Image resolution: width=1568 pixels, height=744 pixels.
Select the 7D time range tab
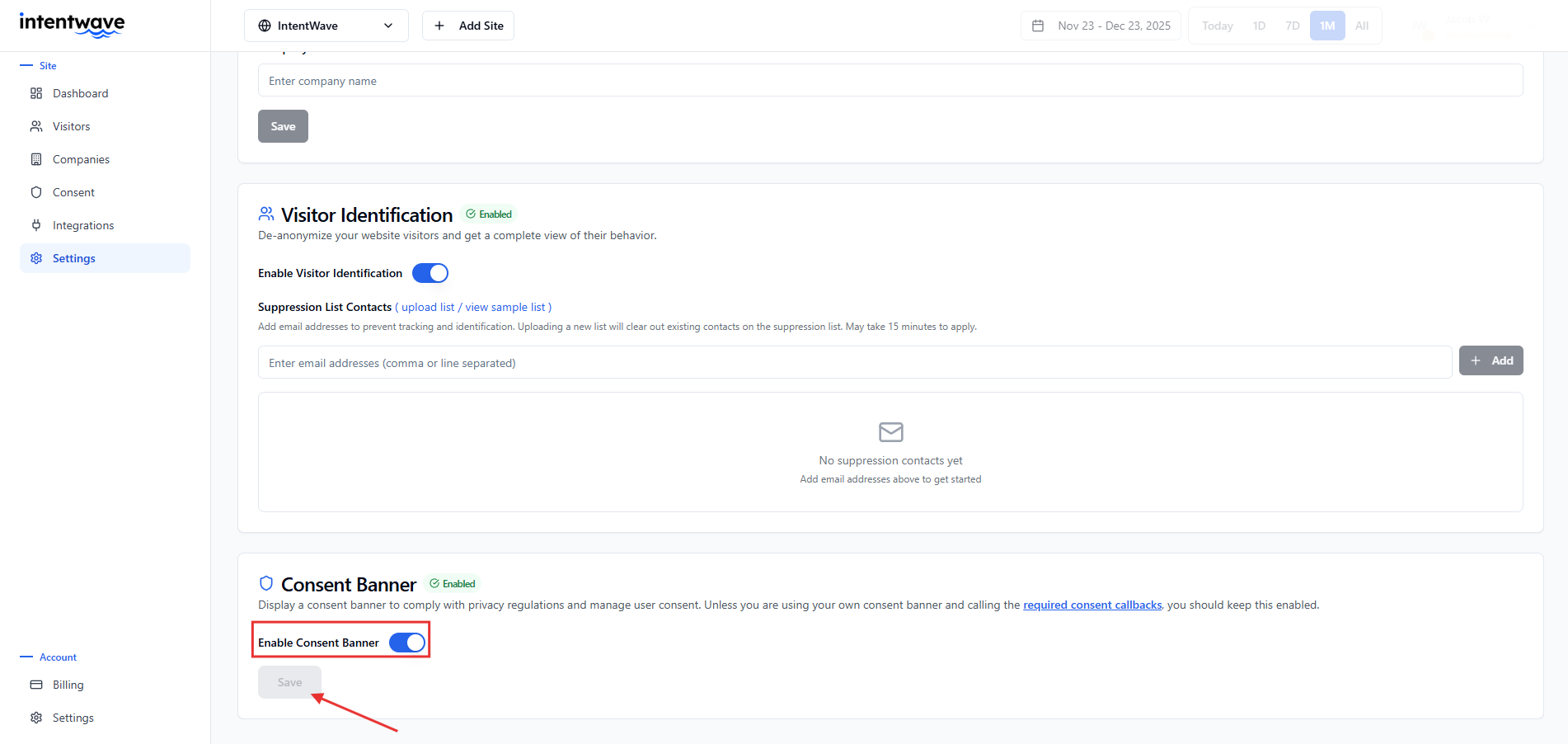[1292, 26]
